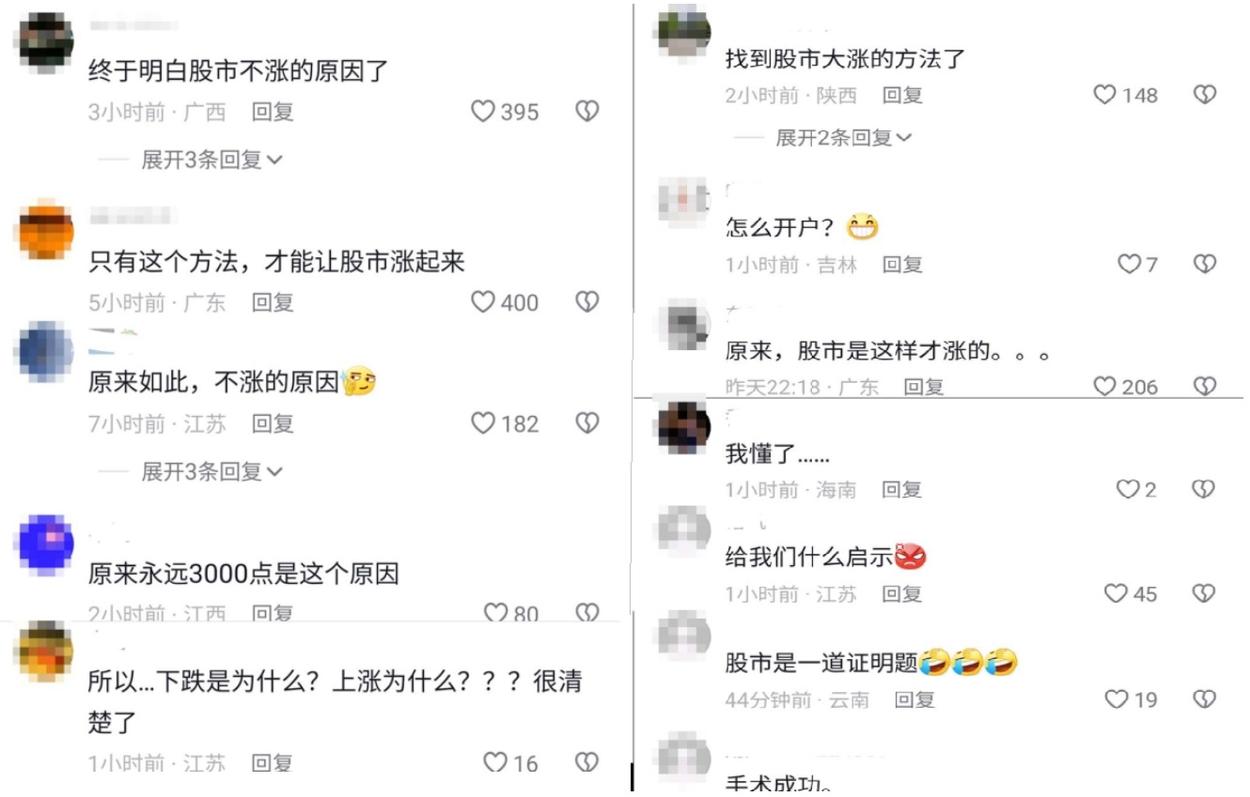Reply to the 股市是一道证明题 comment

click(914, 700)
